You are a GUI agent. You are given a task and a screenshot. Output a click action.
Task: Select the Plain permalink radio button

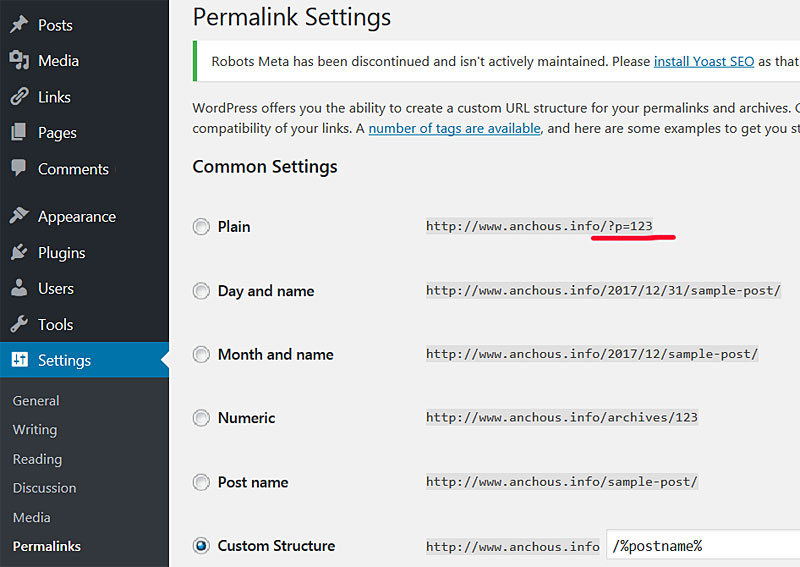pyautogui.click(x=201, y=227)
